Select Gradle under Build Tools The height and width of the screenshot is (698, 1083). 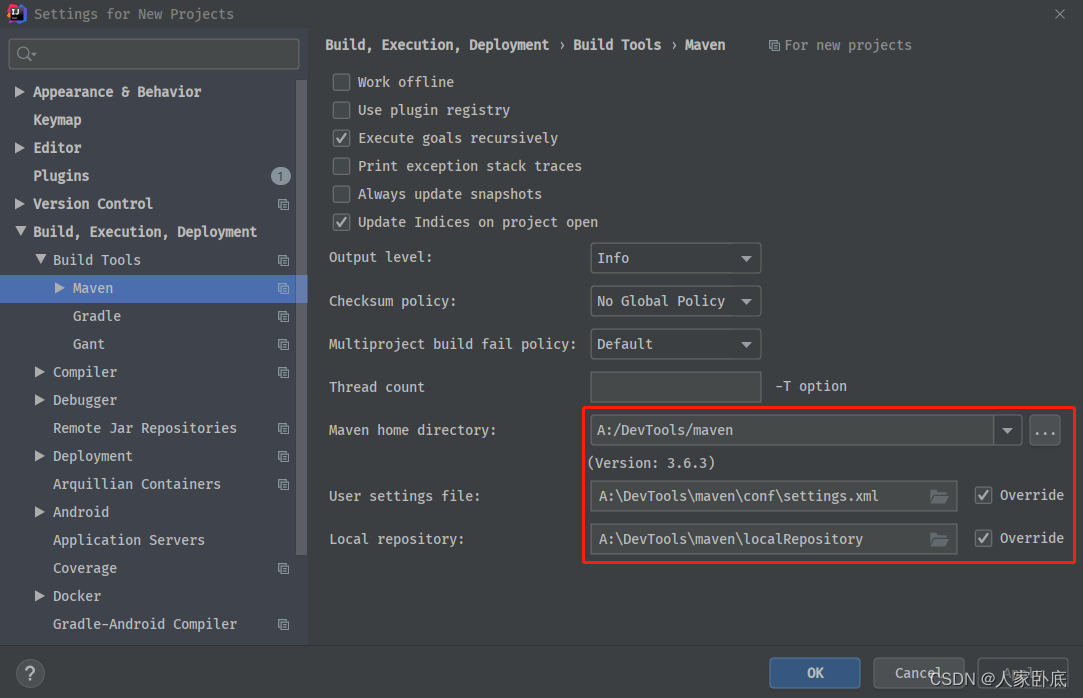pyautogui.click(x=97, y=316)
